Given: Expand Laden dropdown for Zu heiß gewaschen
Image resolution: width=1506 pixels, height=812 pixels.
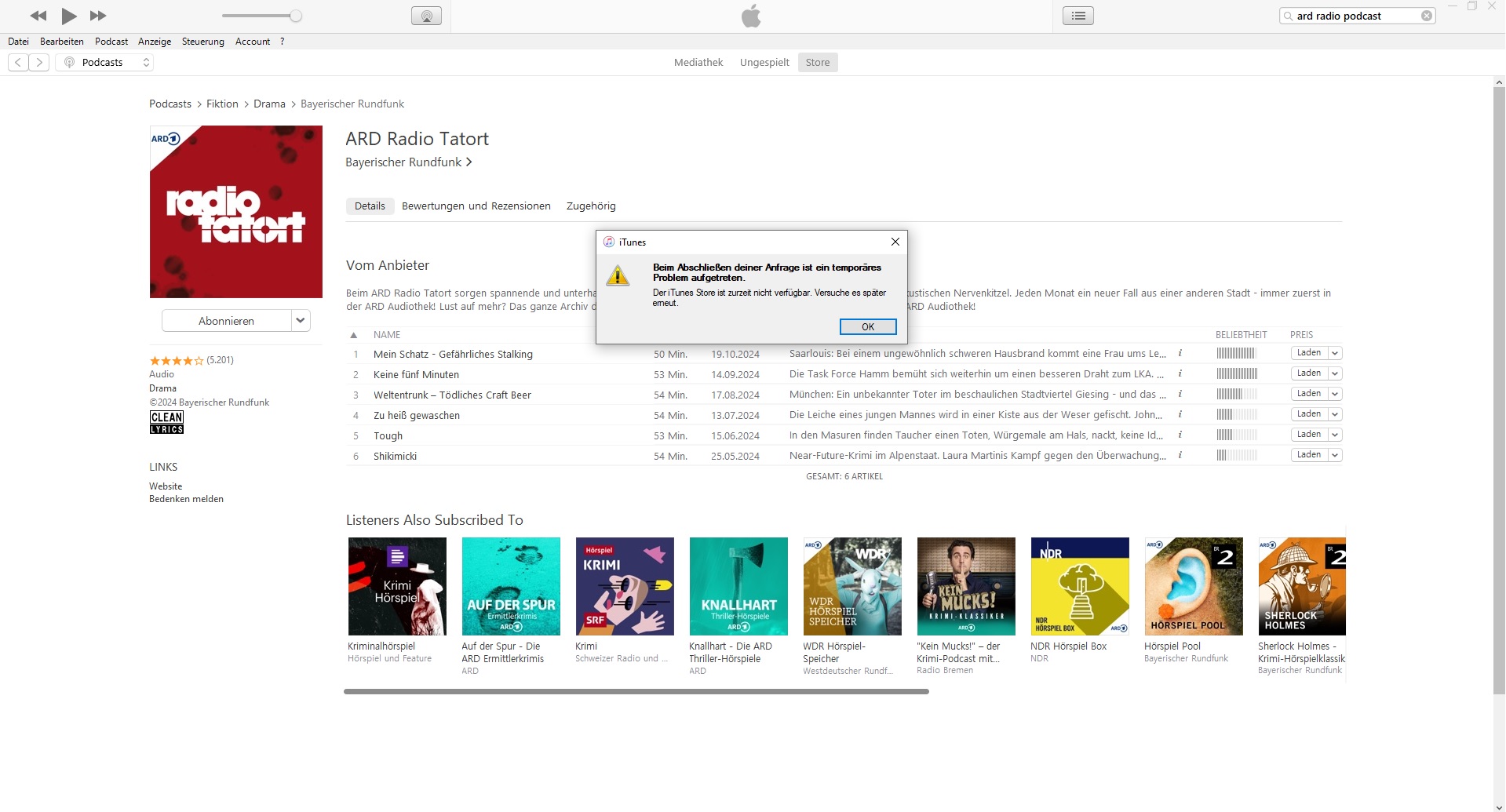Looking at the screenshot, I should tap(1334, 414).
